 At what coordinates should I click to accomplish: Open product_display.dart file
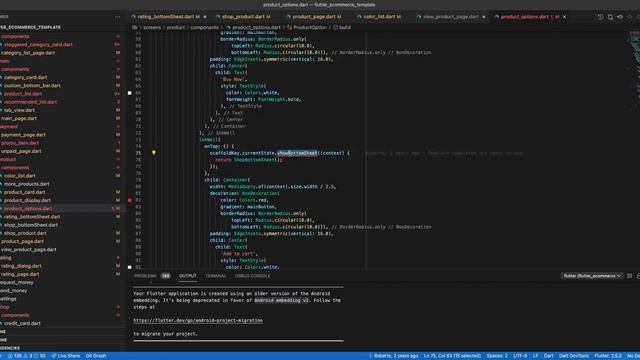point(27,200)
